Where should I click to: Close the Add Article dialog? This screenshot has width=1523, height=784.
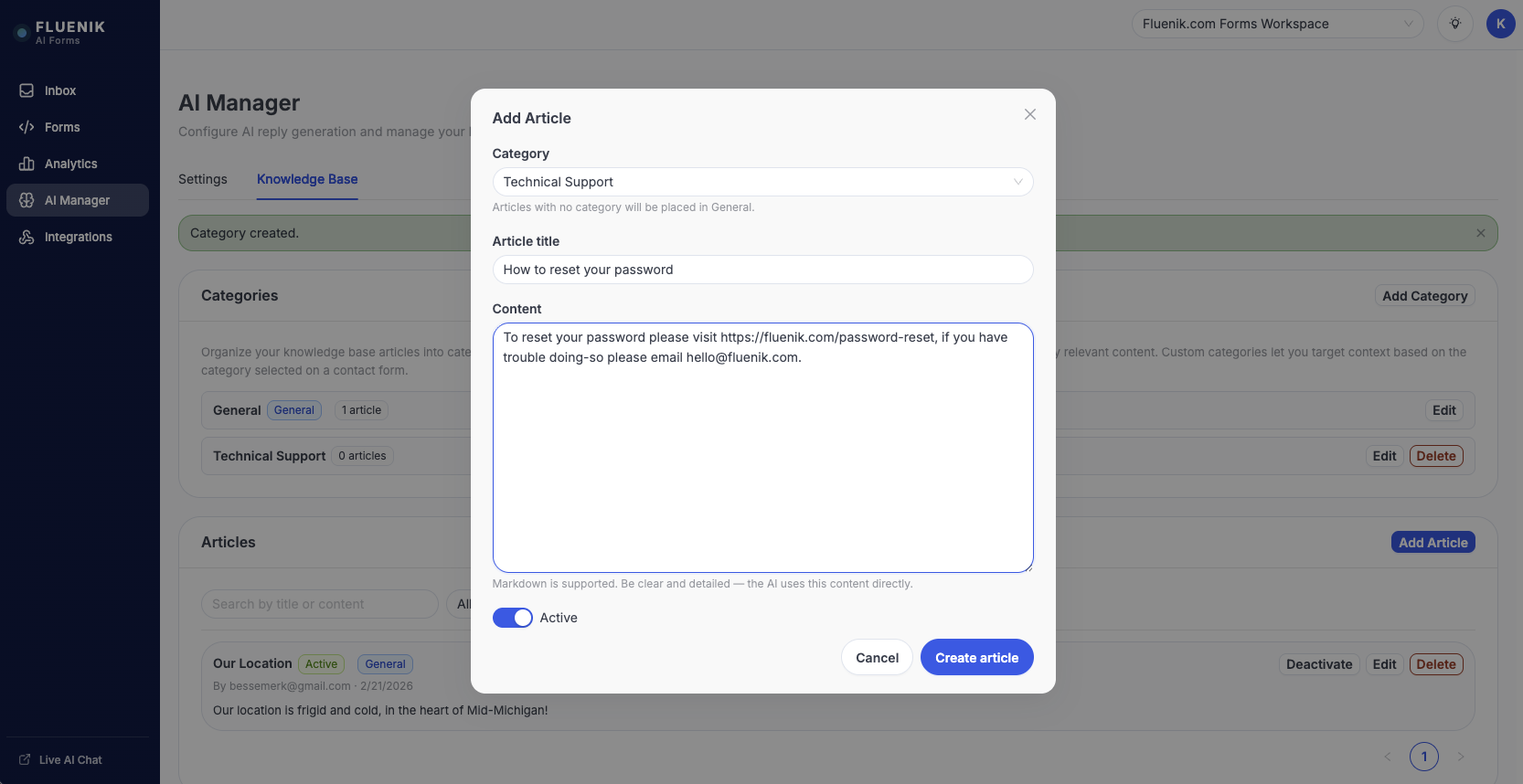click(x=1029, y=114)
